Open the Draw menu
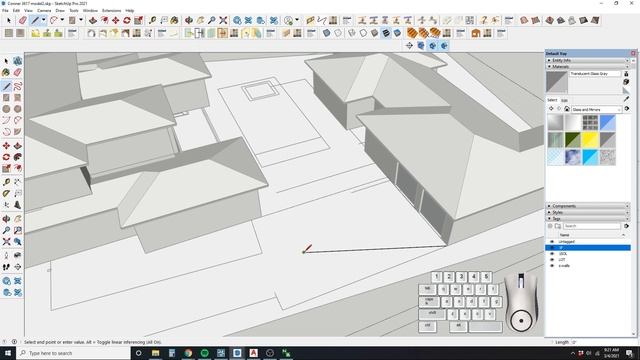The height and width of the screenshot is (360, 640). [x=60, y=10]
